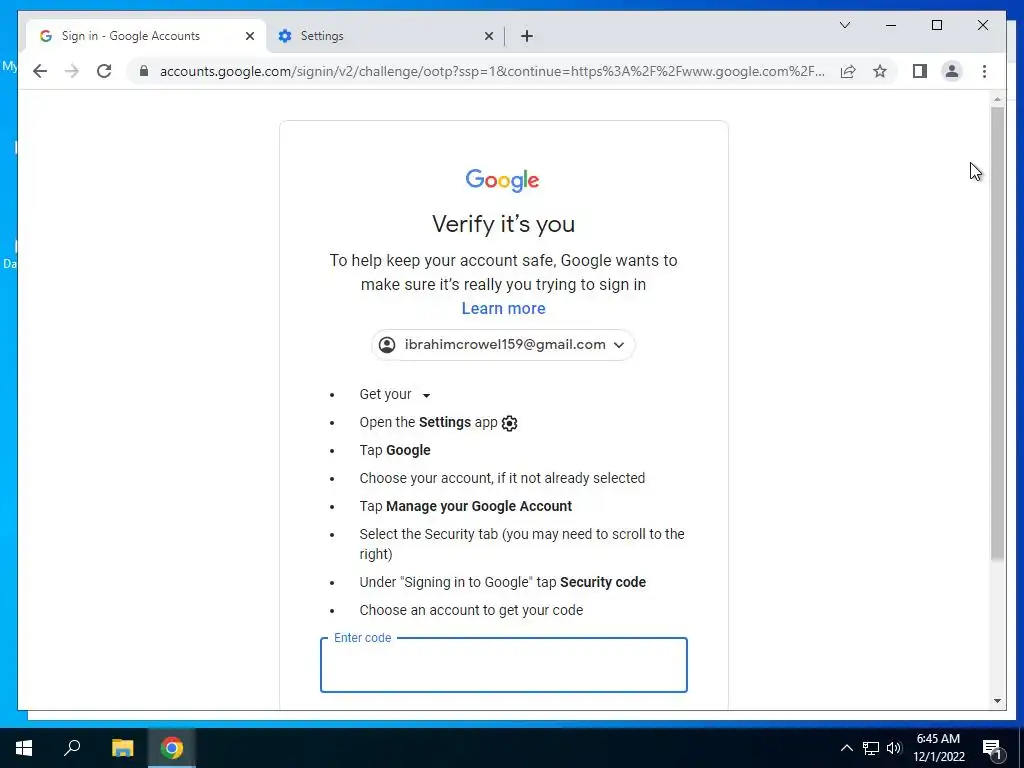Screen dimensions: 1024x768
Task: Click the Chrome taskbar icon
Action: tap(172, 748)
